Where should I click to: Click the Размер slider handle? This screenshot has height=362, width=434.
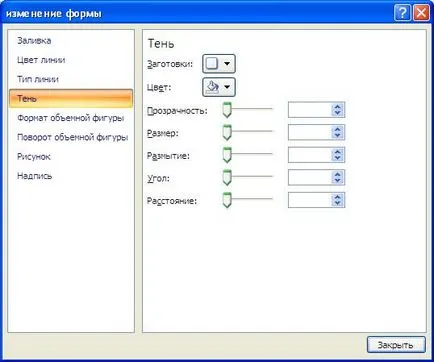[227, 133]
